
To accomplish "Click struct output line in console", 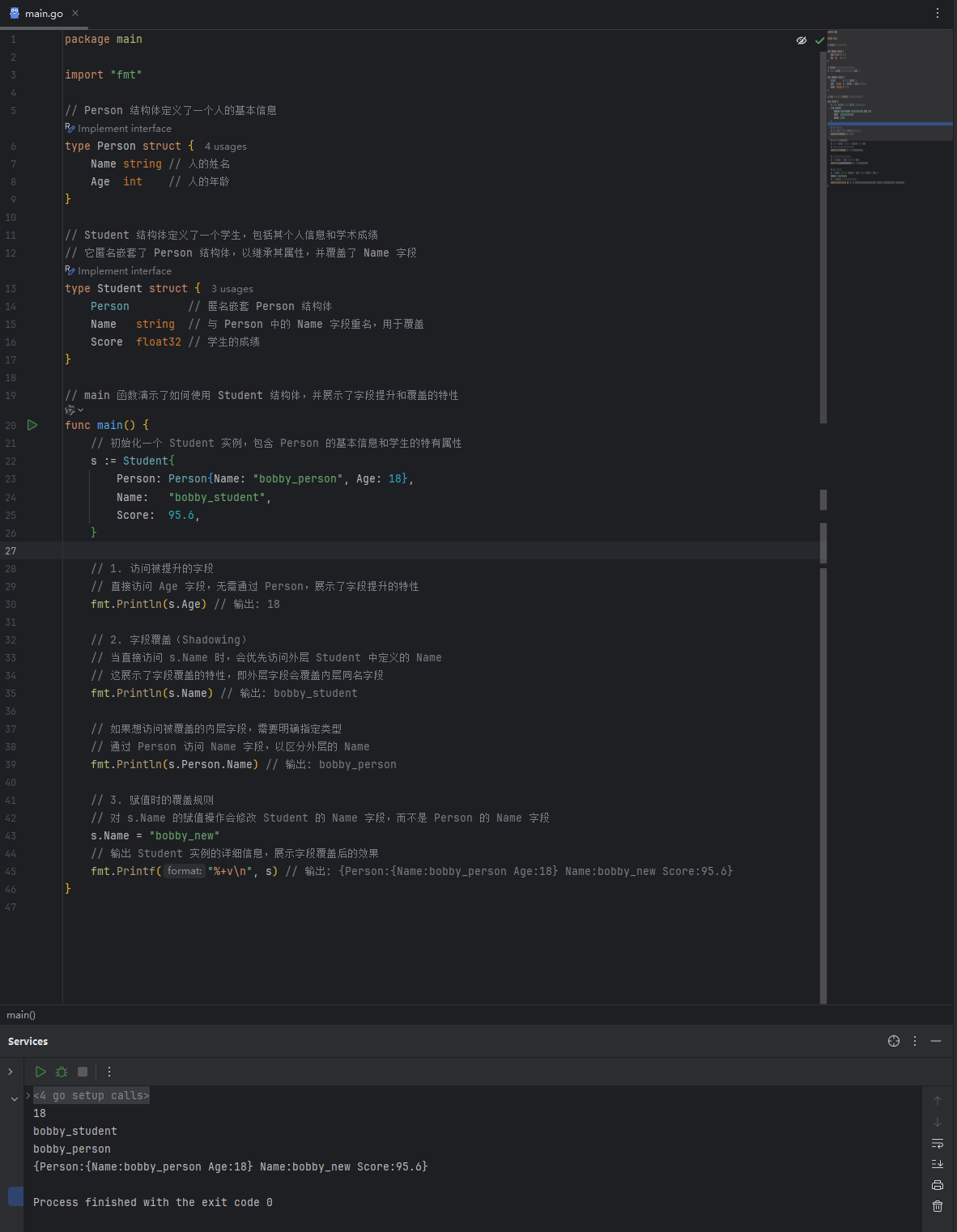I will [x=231, y=1166].
